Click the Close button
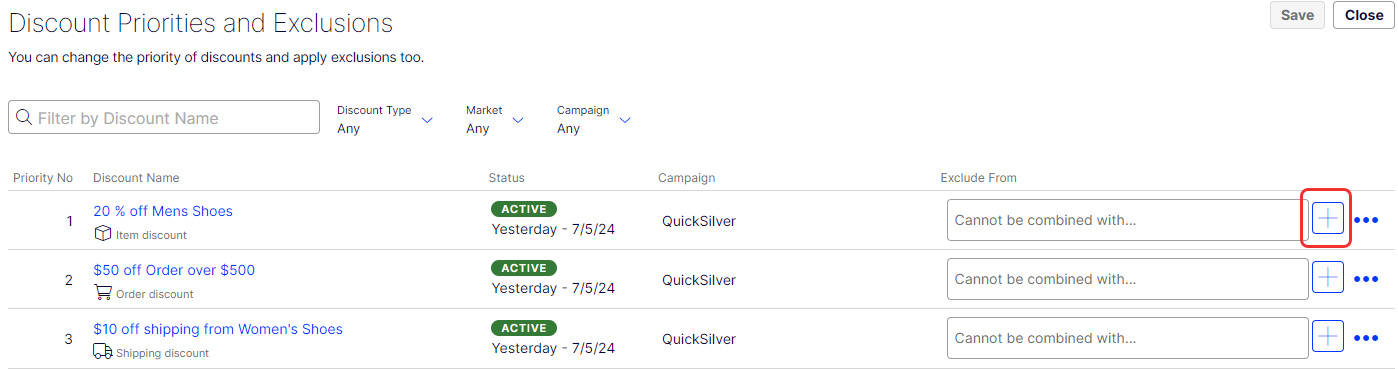The height and width of the screenshot is (369, 1398). (1364, 15)
